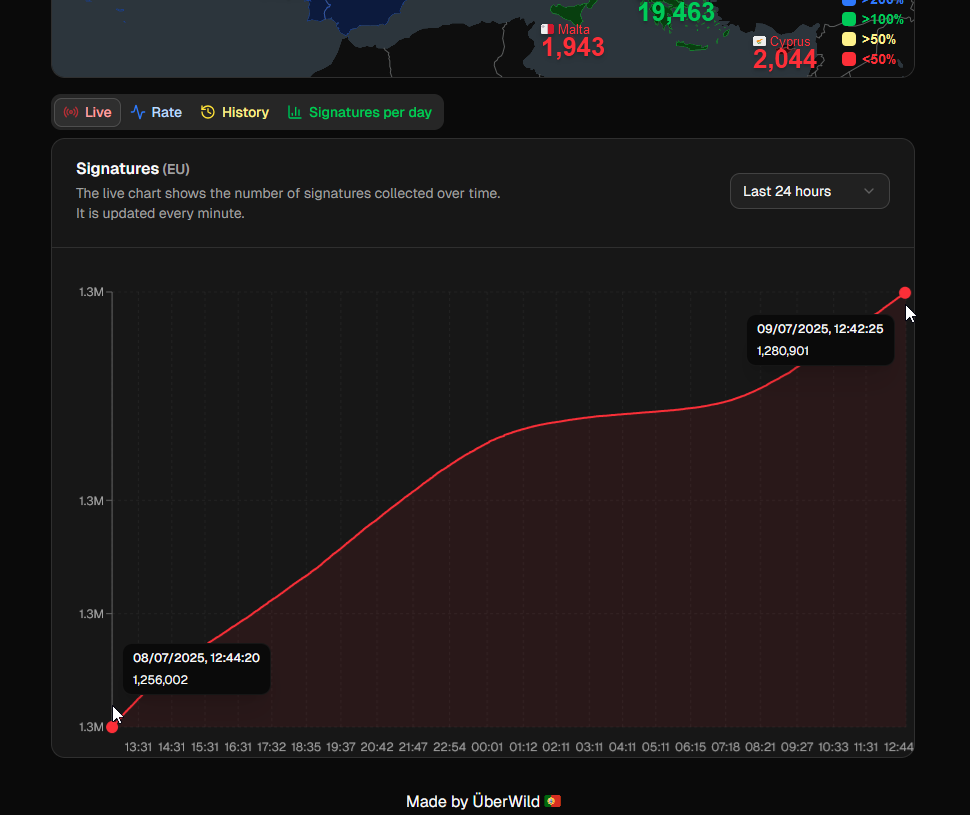Click the Cyprus flag icon

click(x=759, y=41)
